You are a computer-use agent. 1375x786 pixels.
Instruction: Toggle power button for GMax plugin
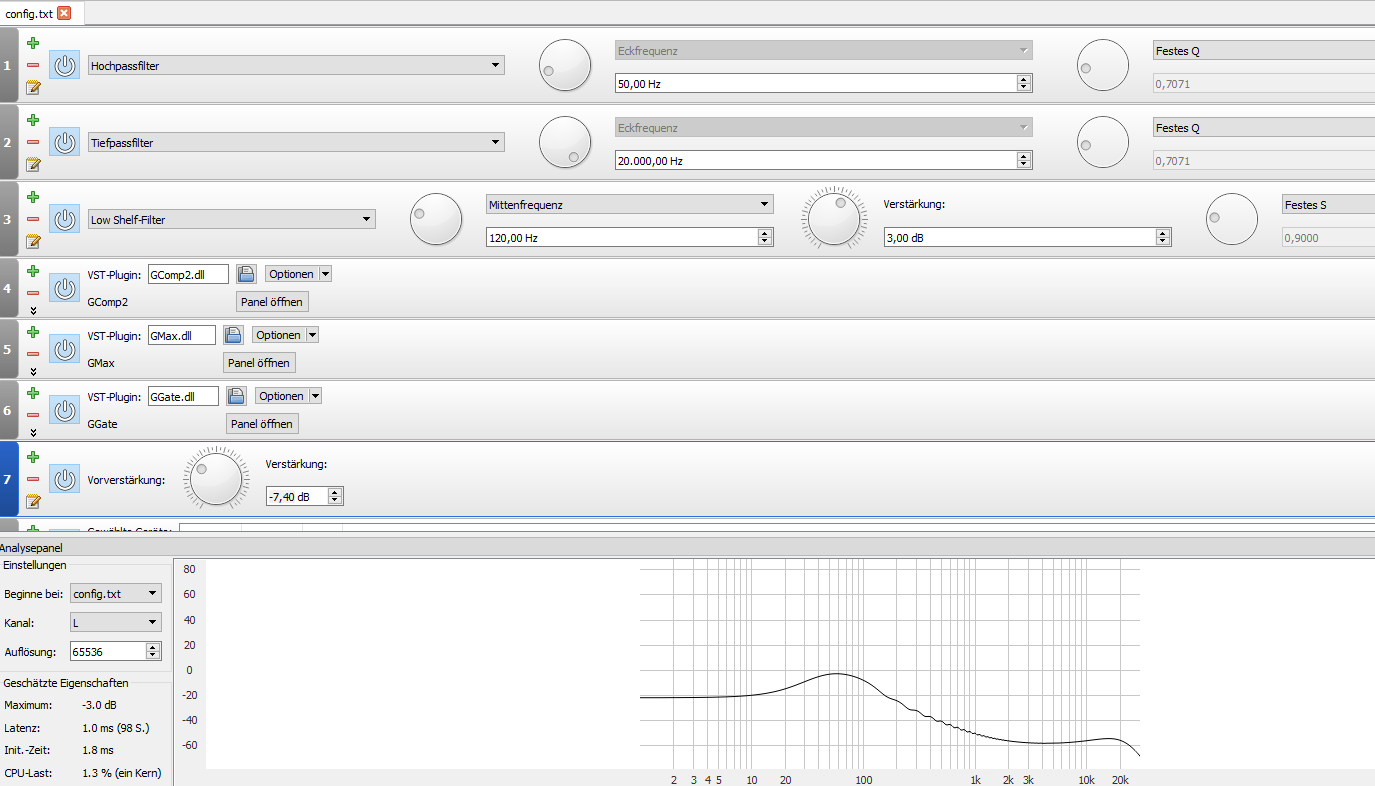click(65, 350)
